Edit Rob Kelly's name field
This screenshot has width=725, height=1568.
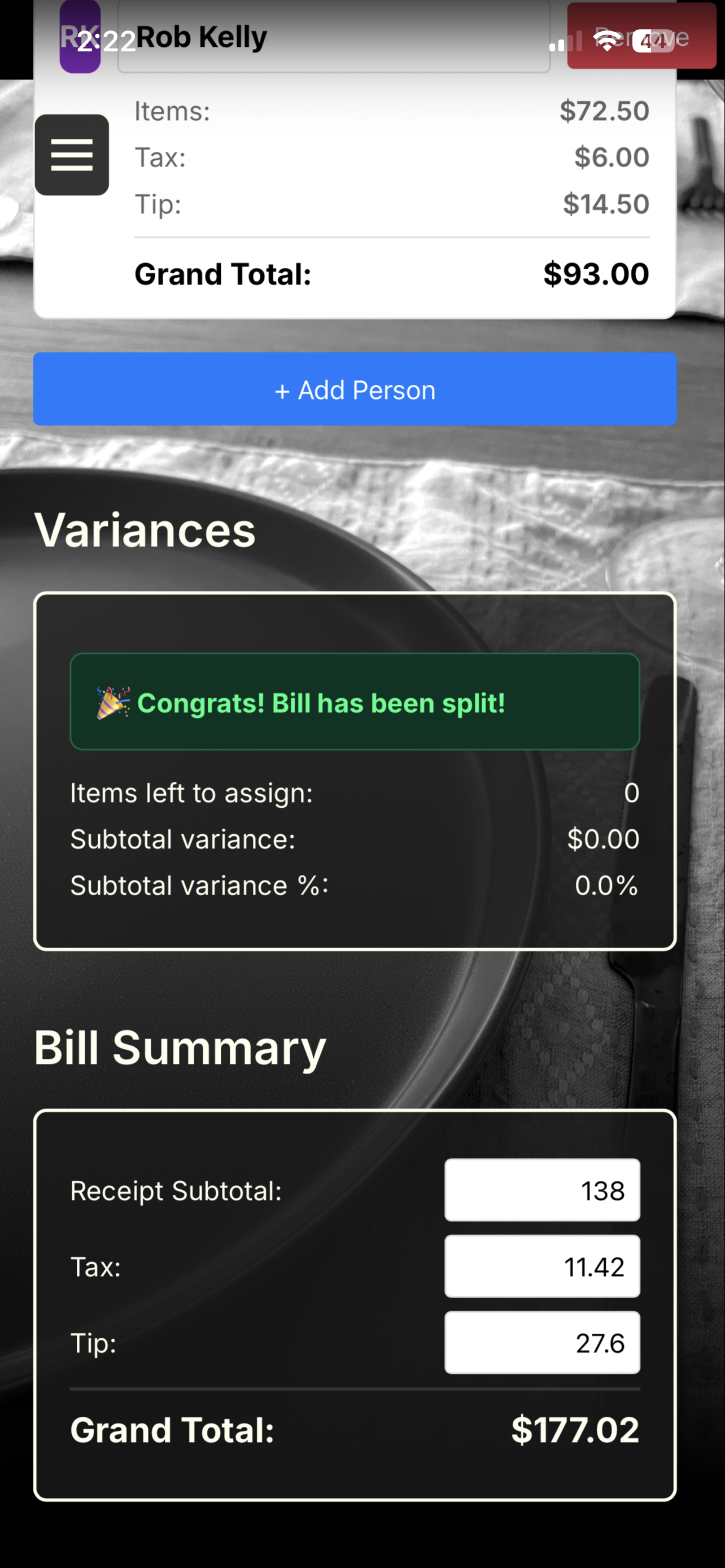click(334, 37)
